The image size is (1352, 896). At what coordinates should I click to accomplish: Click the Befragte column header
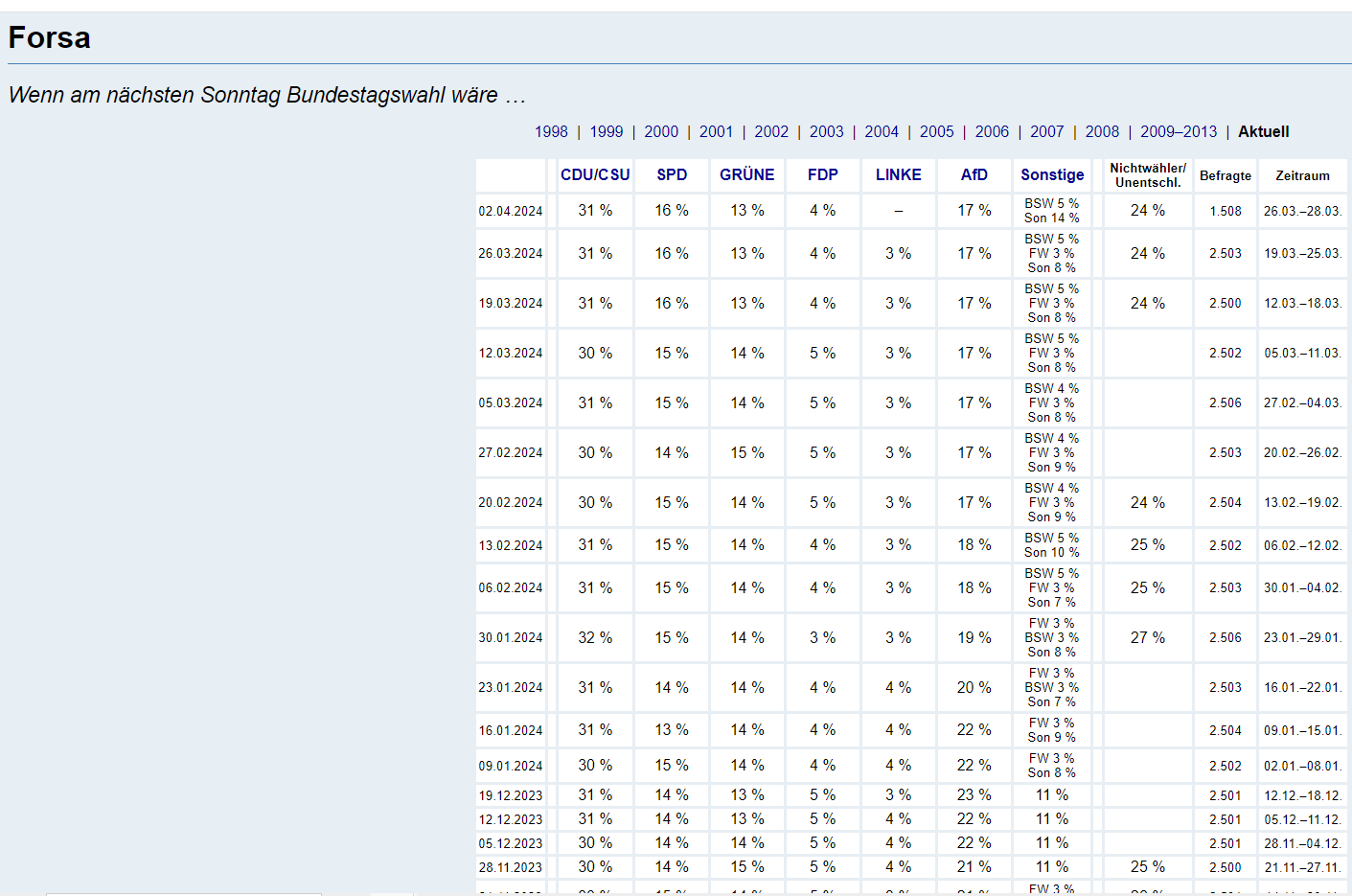1226,175
